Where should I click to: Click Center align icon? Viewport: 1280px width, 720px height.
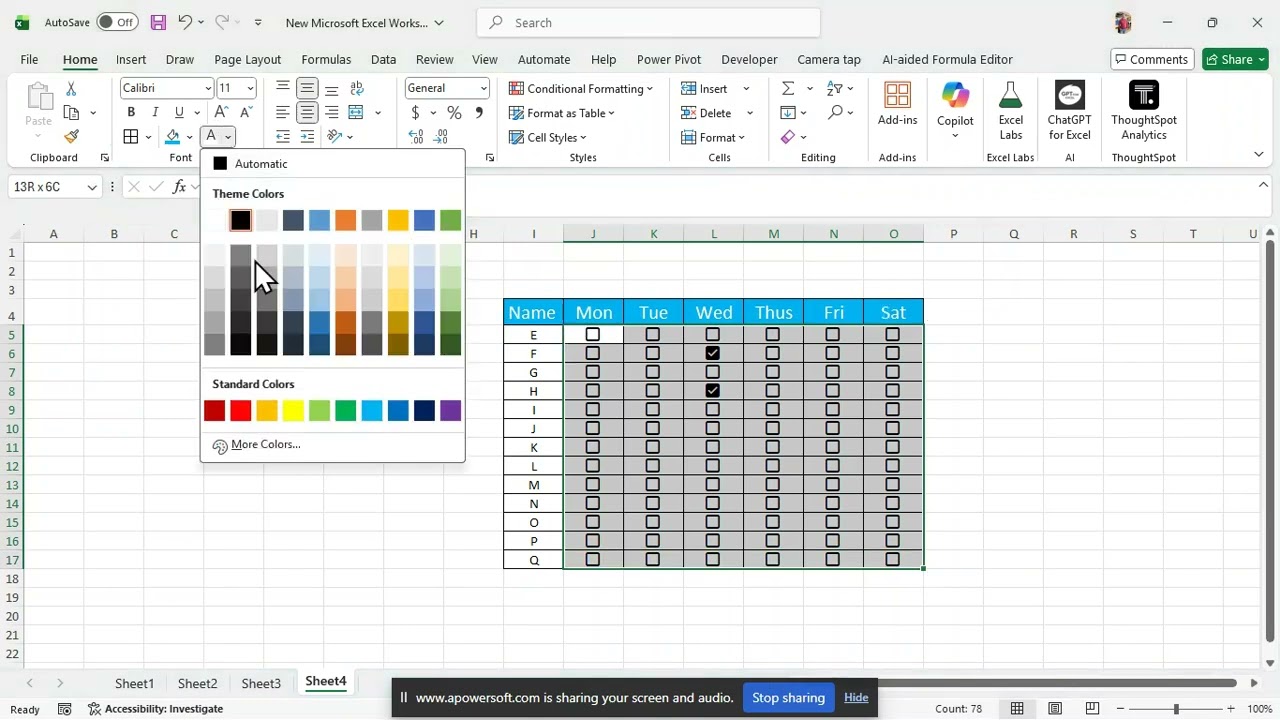(307, 112)
